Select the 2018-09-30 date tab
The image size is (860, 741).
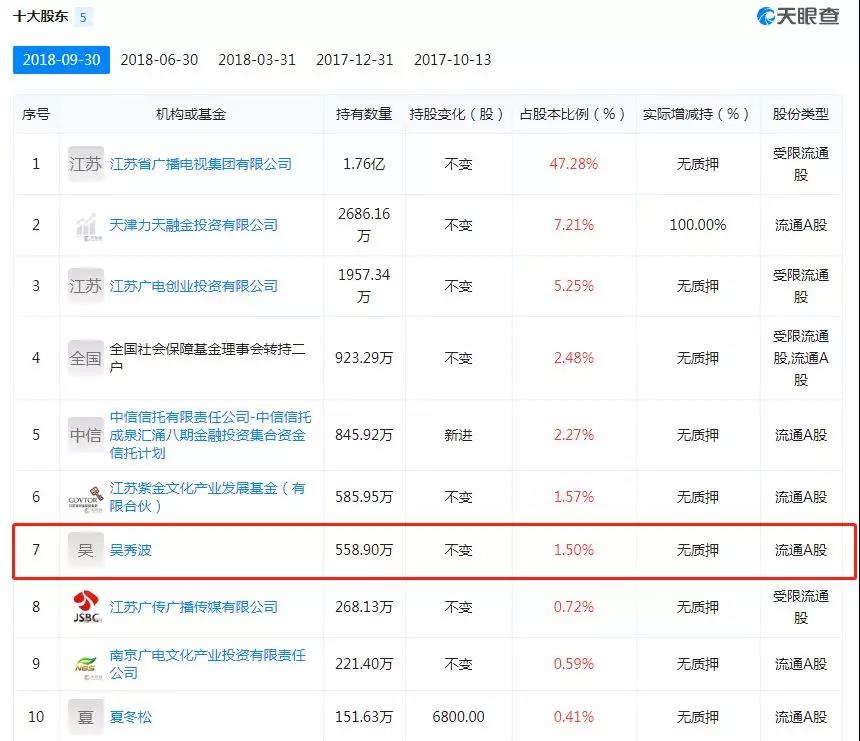click(x=61, y=60)
